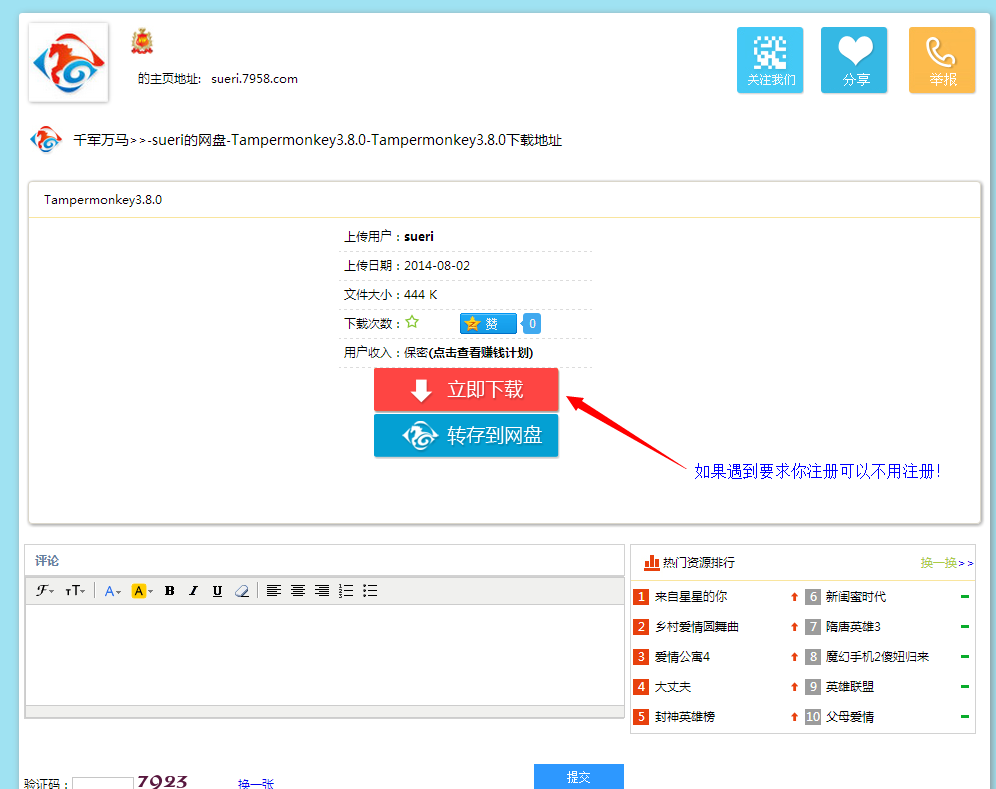The width and height of the screenshot is (996, 789).
Task: Click the blue 提交 submit button
Action: click(579, 776)
